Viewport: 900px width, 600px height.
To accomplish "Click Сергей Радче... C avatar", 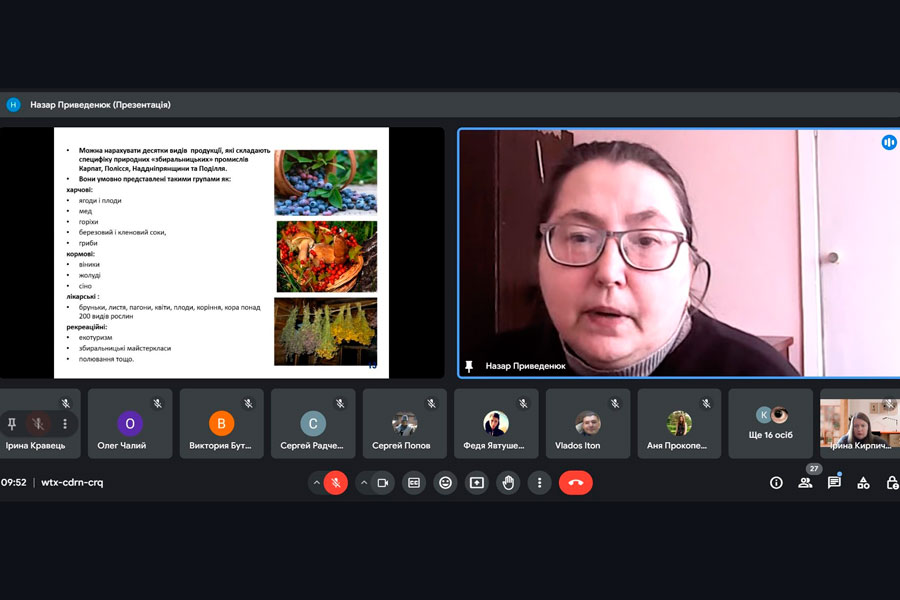I will 313,424.
